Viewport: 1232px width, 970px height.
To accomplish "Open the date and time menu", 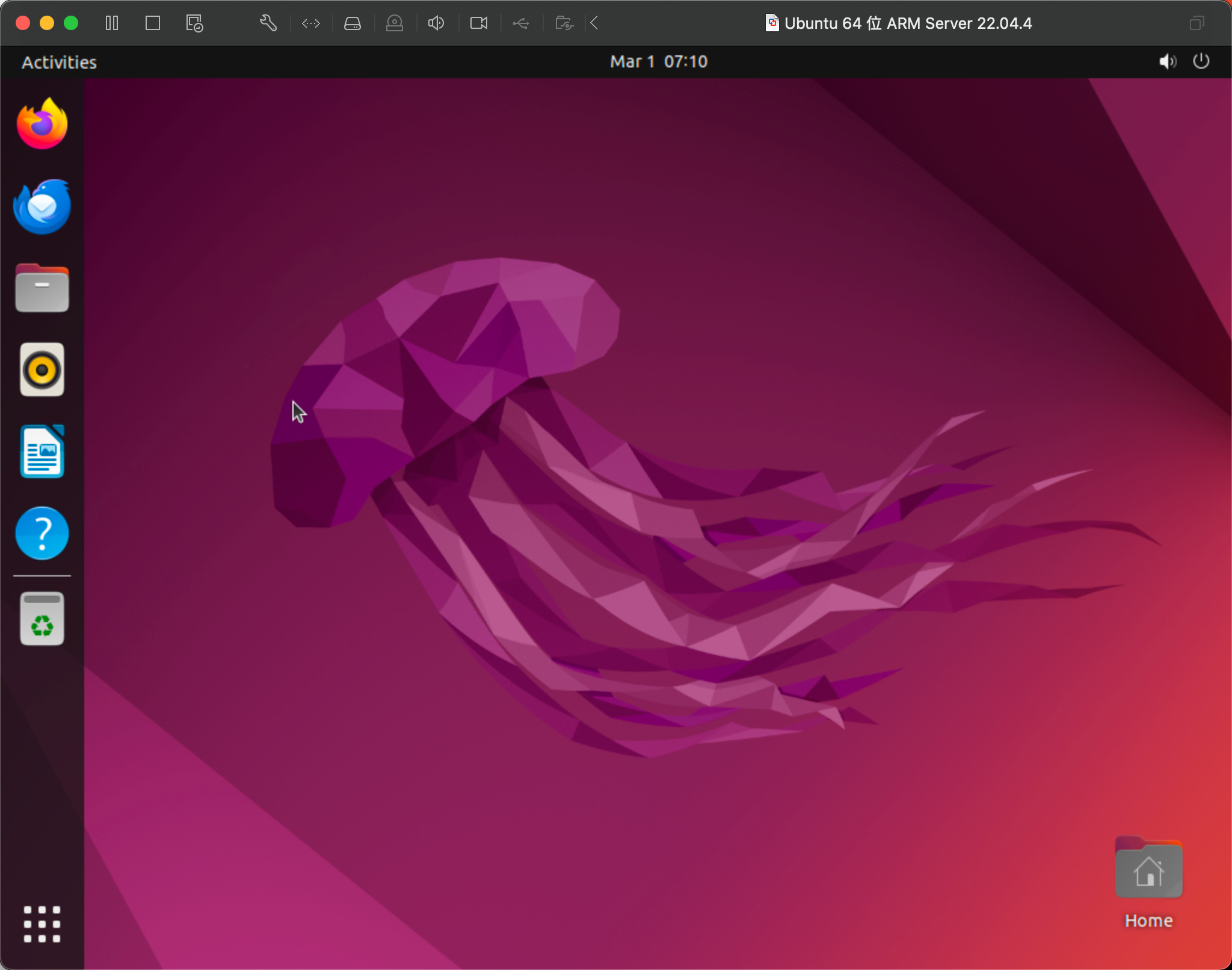I will tap(658, 62).
